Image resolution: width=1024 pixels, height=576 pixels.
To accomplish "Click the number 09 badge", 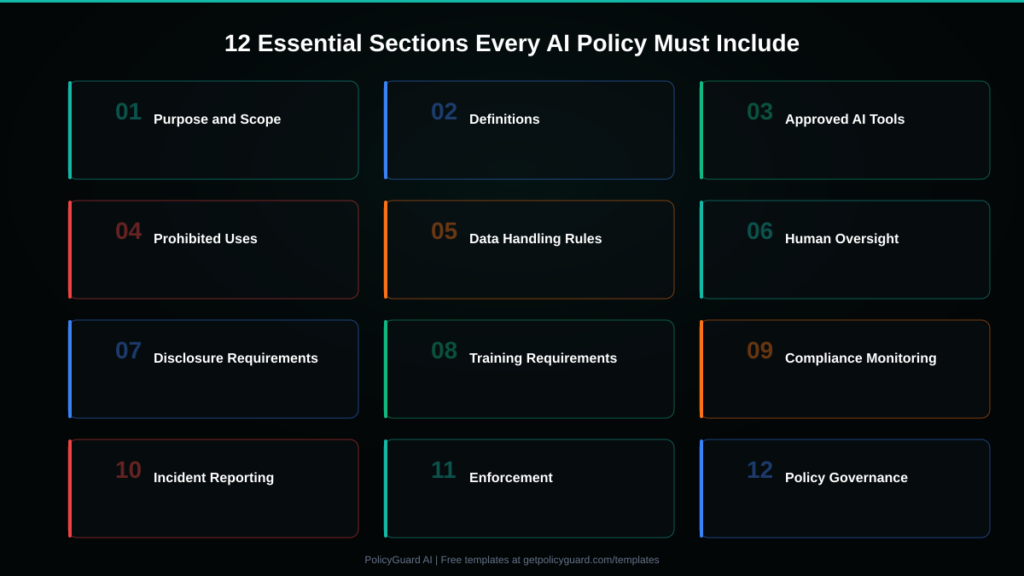I will pos(760,351).
